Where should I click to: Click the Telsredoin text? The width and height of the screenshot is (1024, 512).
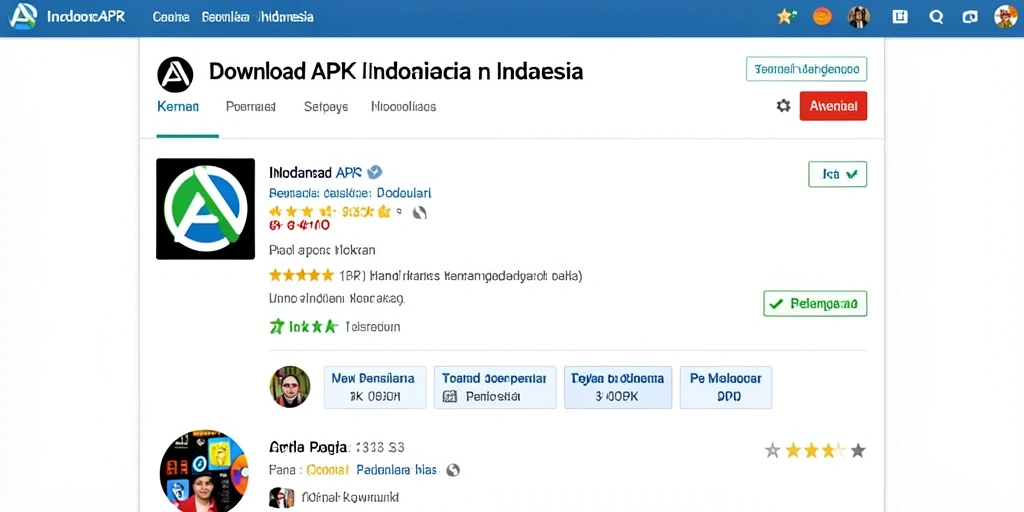coord(372,327)
